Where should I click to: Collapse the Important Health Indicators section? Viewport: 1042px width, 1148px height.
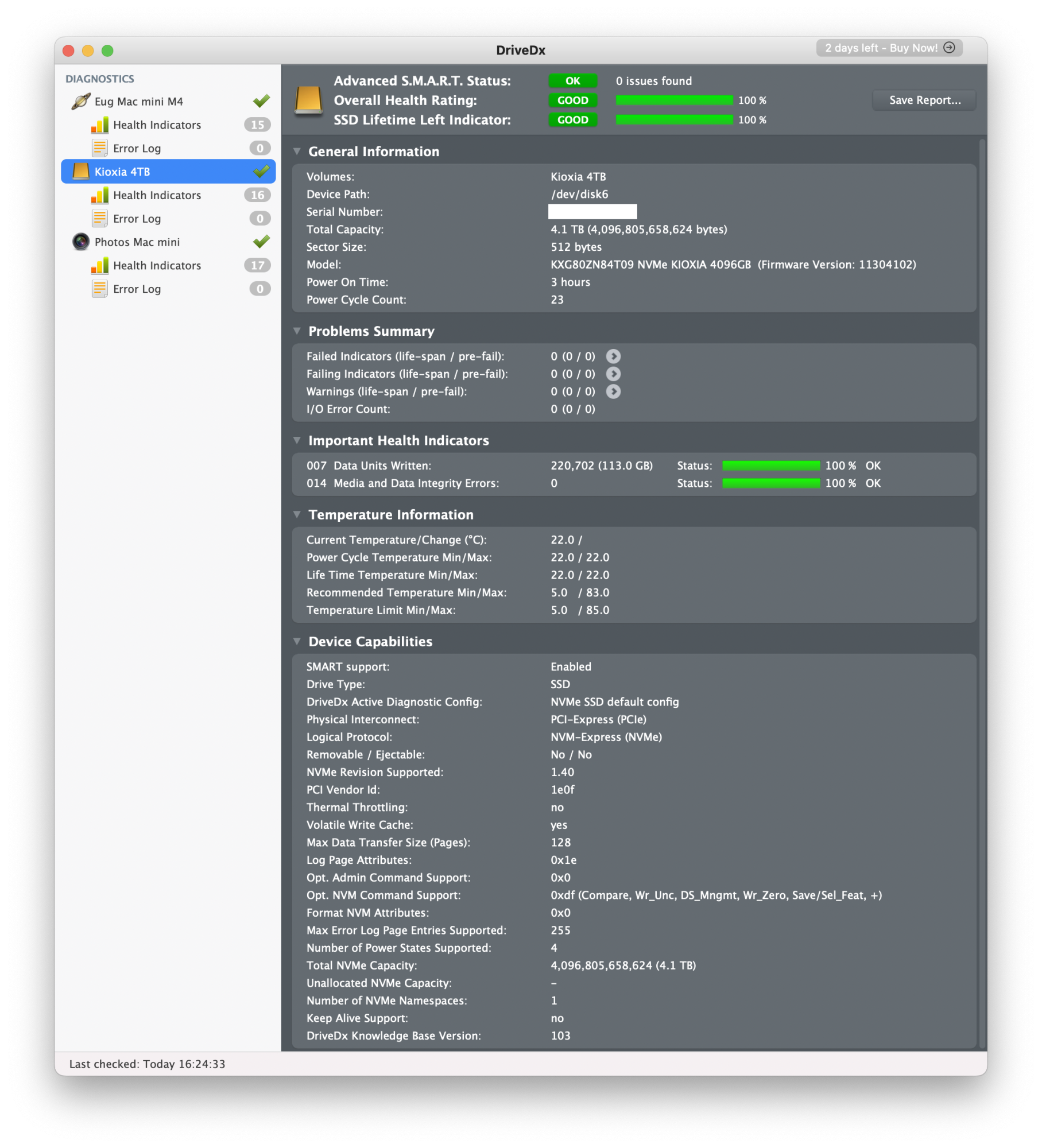click(x=297, y=441)
